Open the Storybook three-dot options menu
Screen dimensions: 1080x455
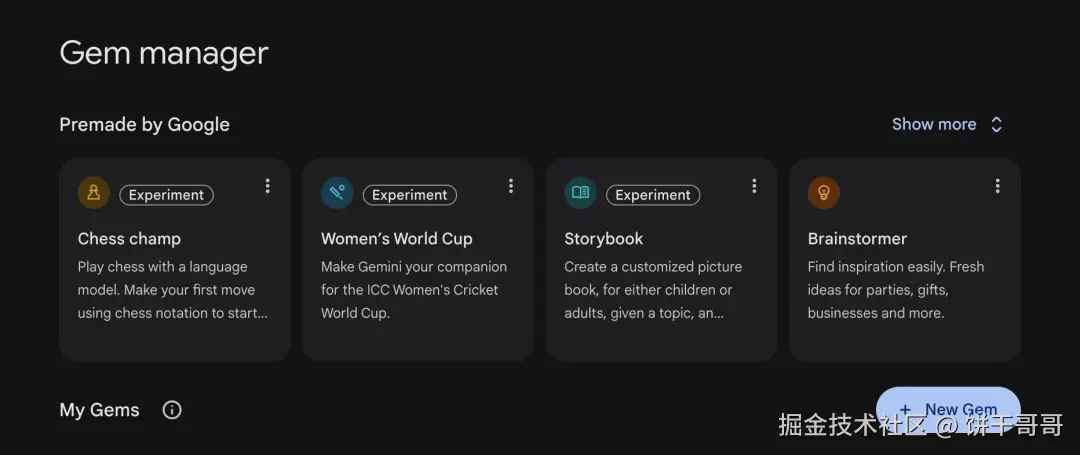click(754, 186)
